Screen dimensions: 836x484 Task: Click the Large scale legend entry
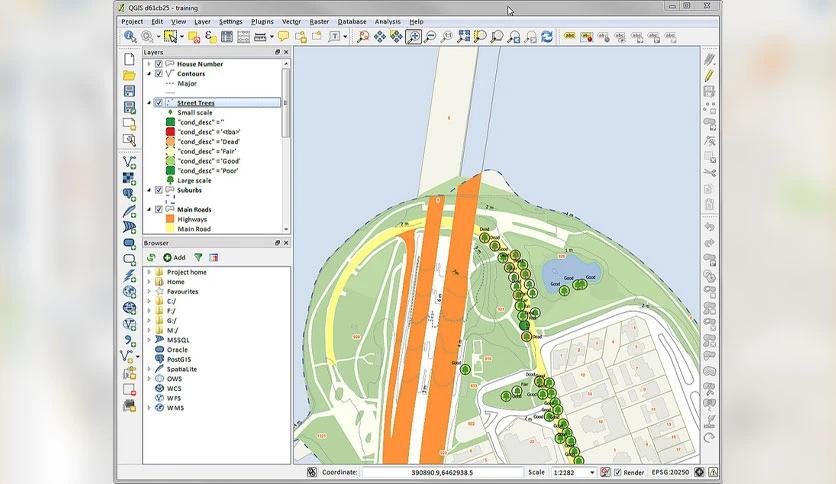coord(194,181)
